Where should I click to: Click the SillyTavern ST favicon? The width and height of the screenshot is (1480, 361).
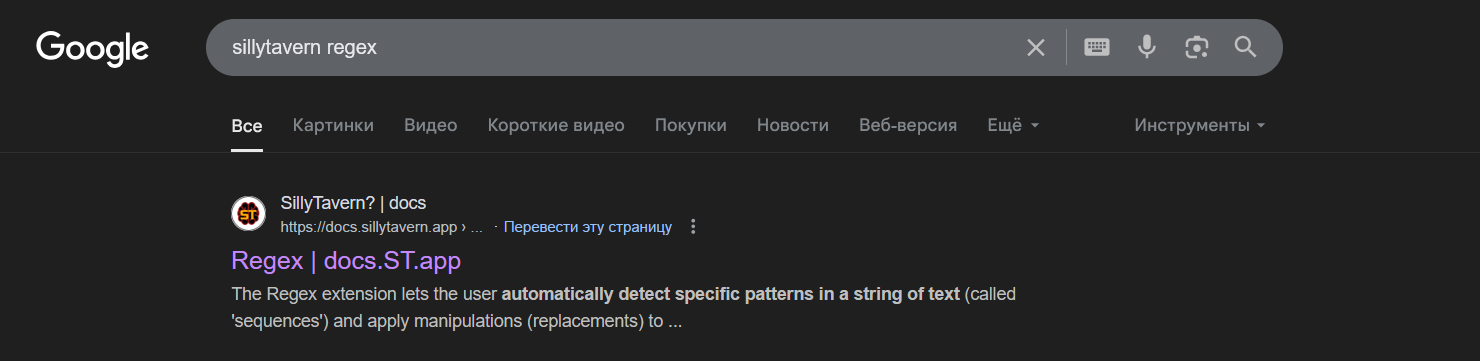248,213
